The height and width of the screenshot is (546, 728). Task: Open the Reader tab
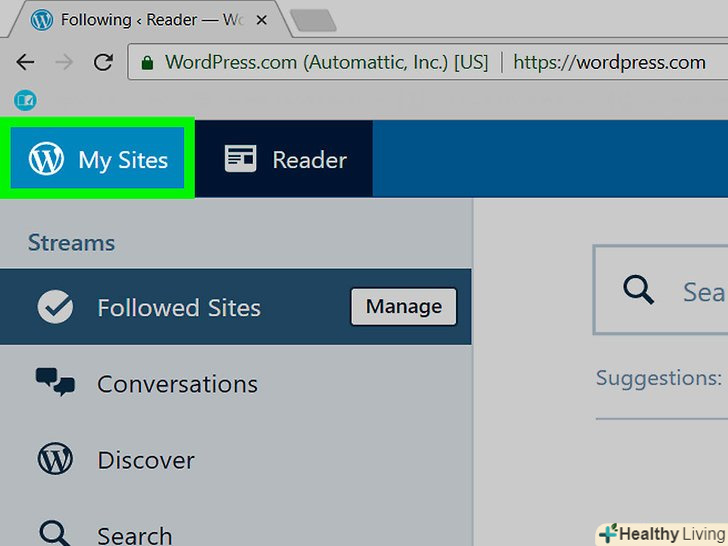284,159
